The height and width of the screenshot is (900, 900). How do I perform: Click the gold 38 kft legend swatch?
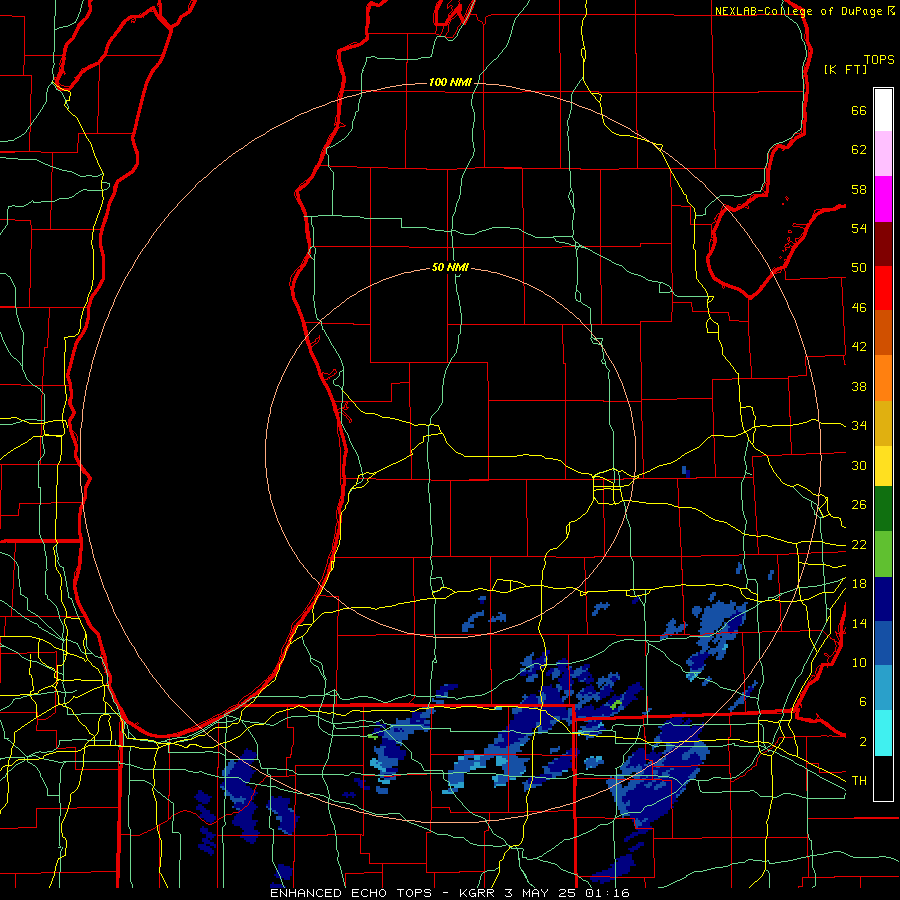pos(883,422)
